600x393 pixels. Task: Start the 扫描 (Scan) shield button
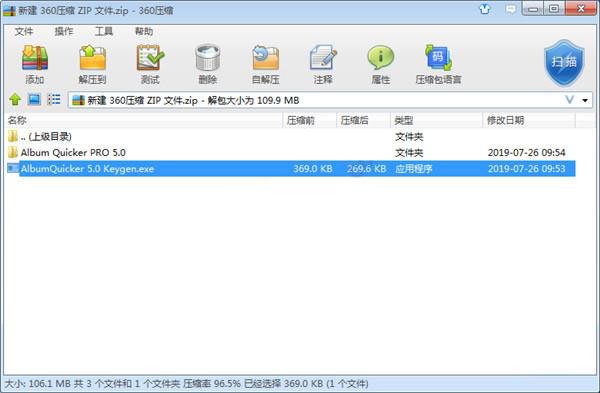(x=564, y=63)
